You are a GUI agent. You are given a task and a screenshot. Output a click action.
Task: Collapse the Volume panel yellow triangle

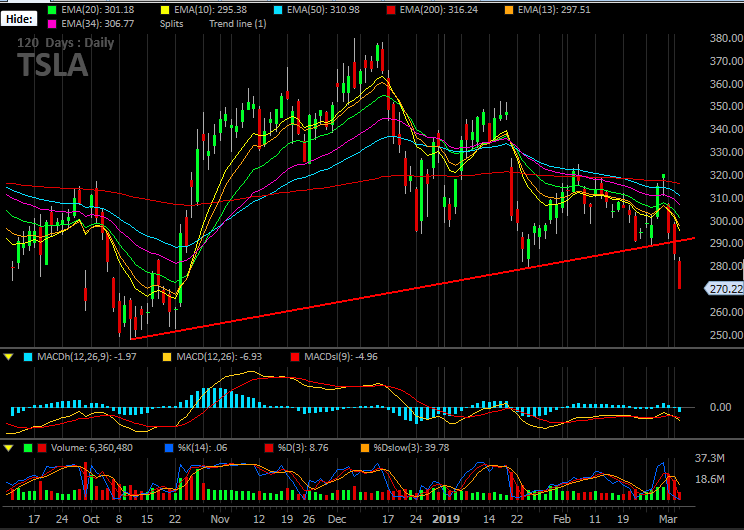tap(9, 447)
